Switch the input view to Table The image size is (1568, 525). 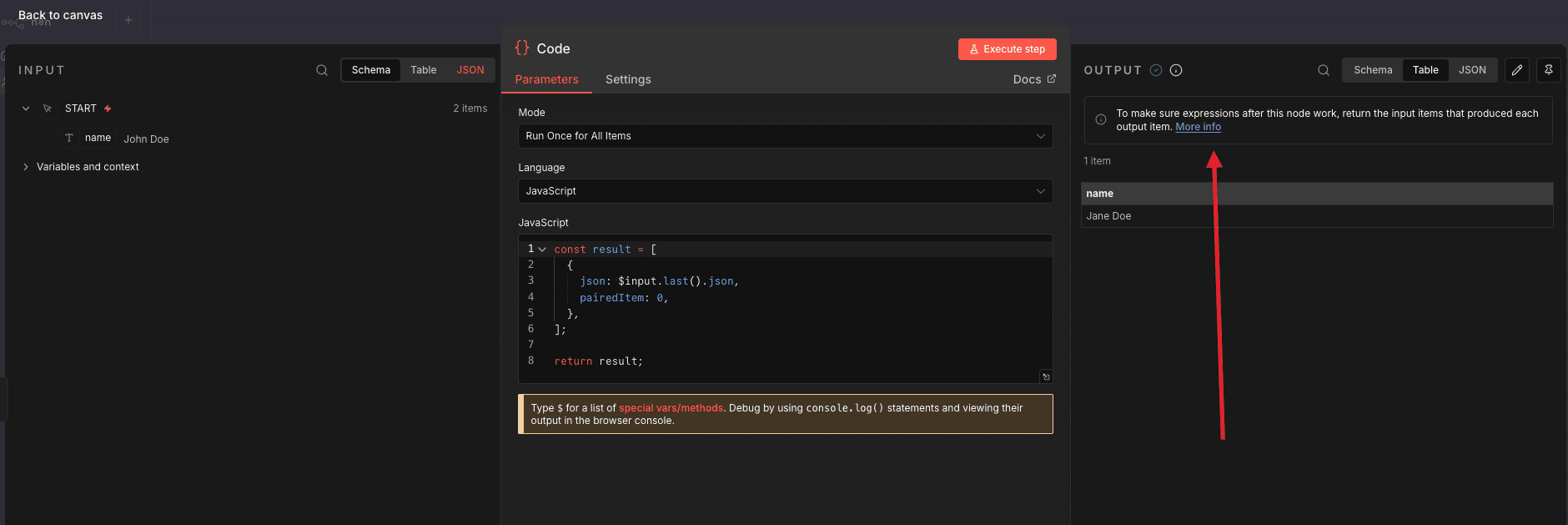point(423,70)
